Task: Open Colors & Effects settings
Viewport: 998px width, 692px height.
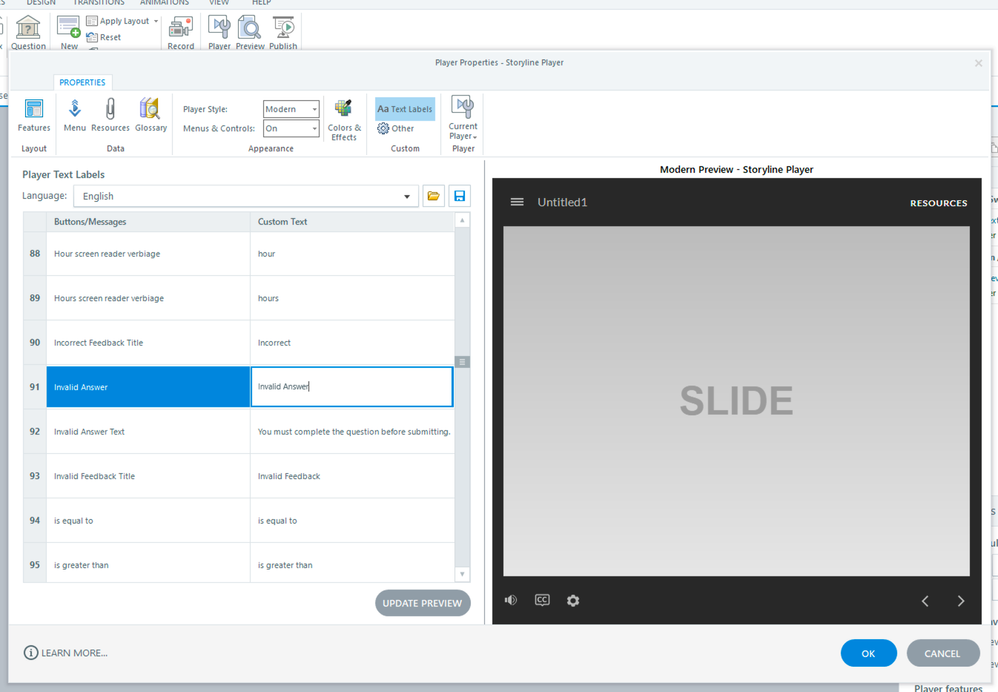Action: point(344,120)
